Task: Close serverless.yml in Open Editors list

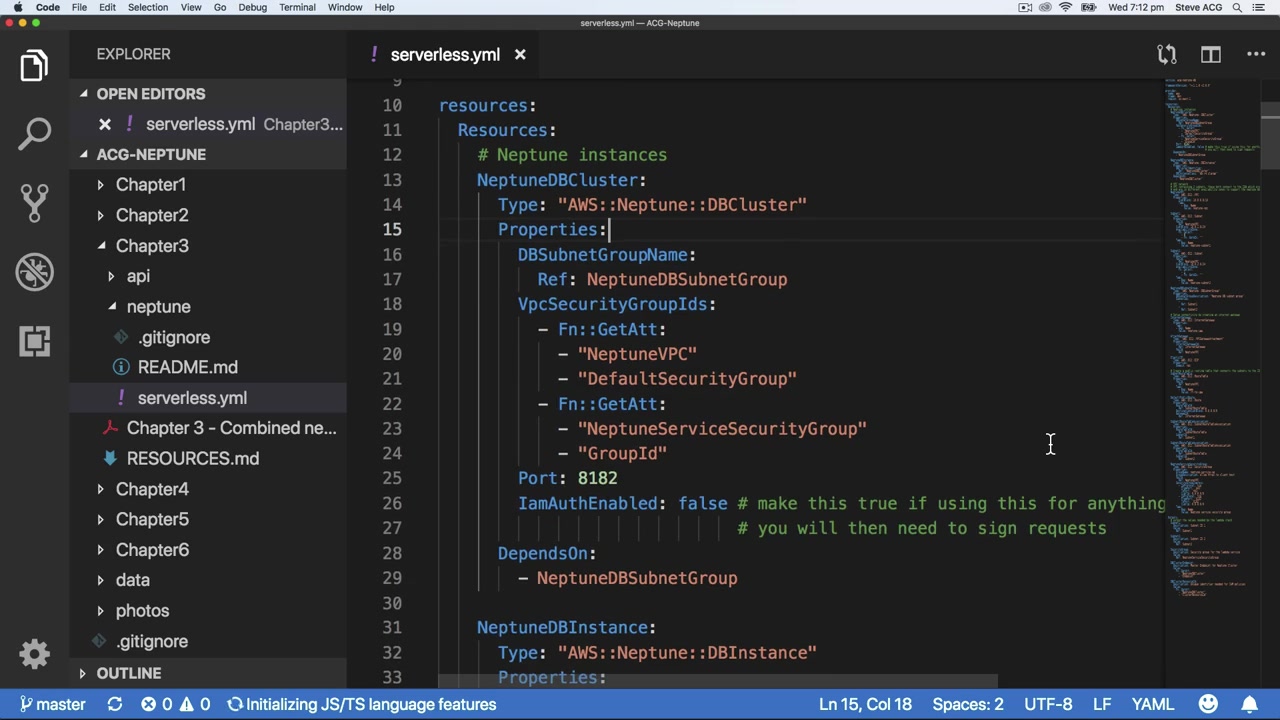Action: (105, 124)
